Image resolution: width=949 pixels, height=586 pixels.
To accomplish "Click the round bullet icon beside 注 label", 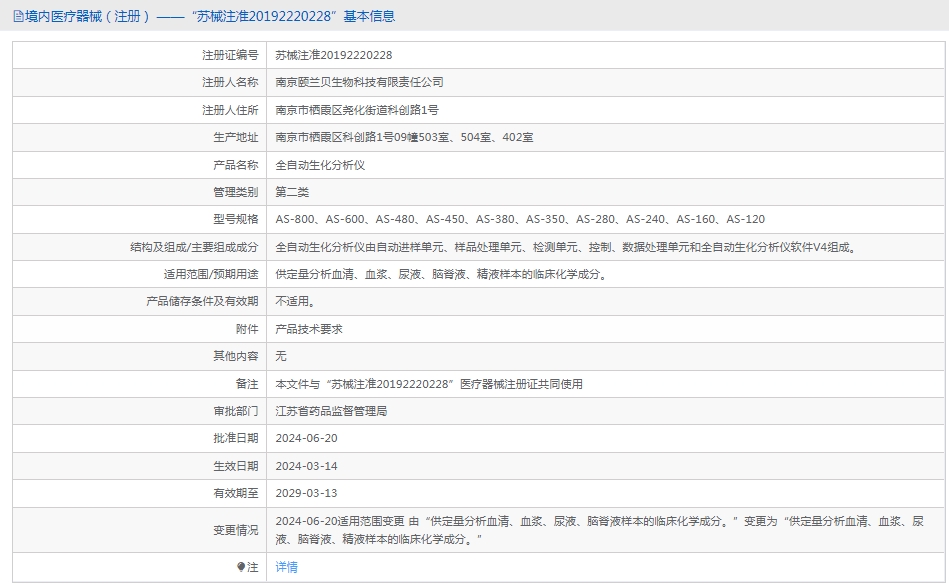I will pyautogui.click(x=241, y=567).
